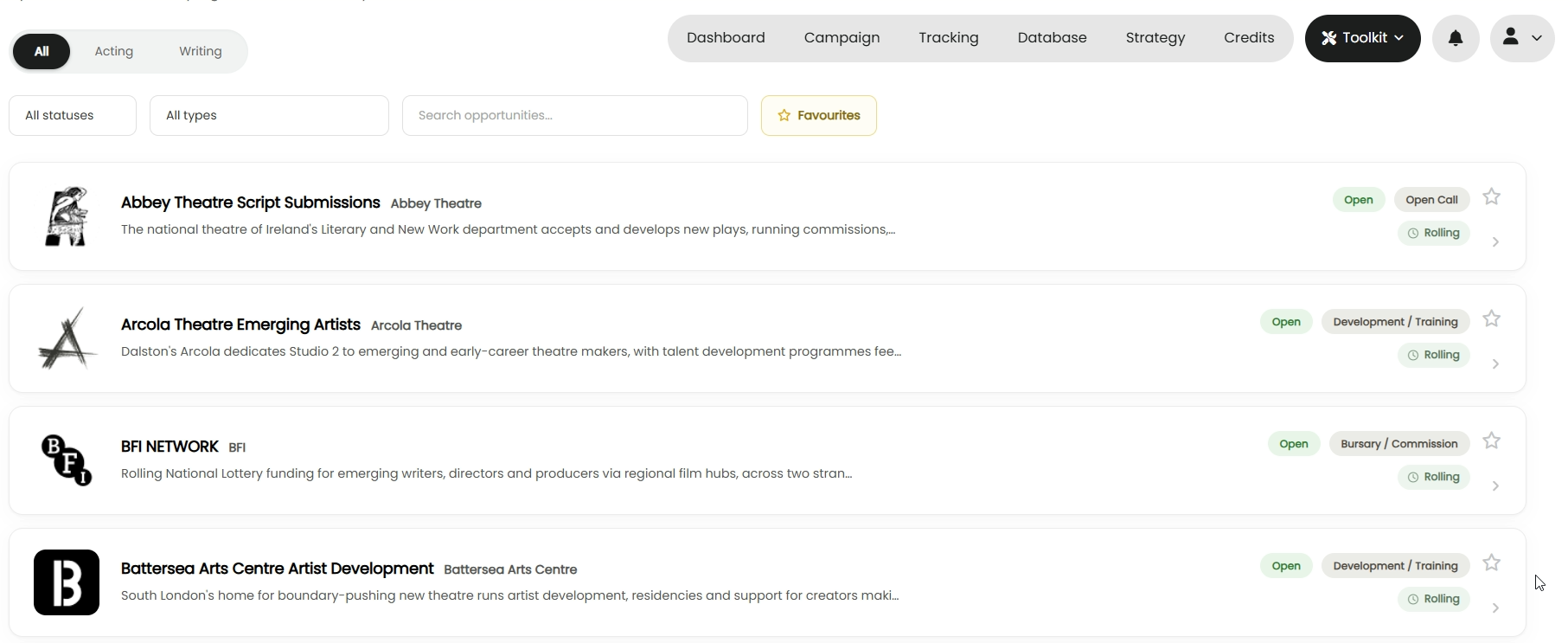Star the Battersea Arts Centre Artist Development row
This screenshot has width=1568, height=643.
(1491, 563)
